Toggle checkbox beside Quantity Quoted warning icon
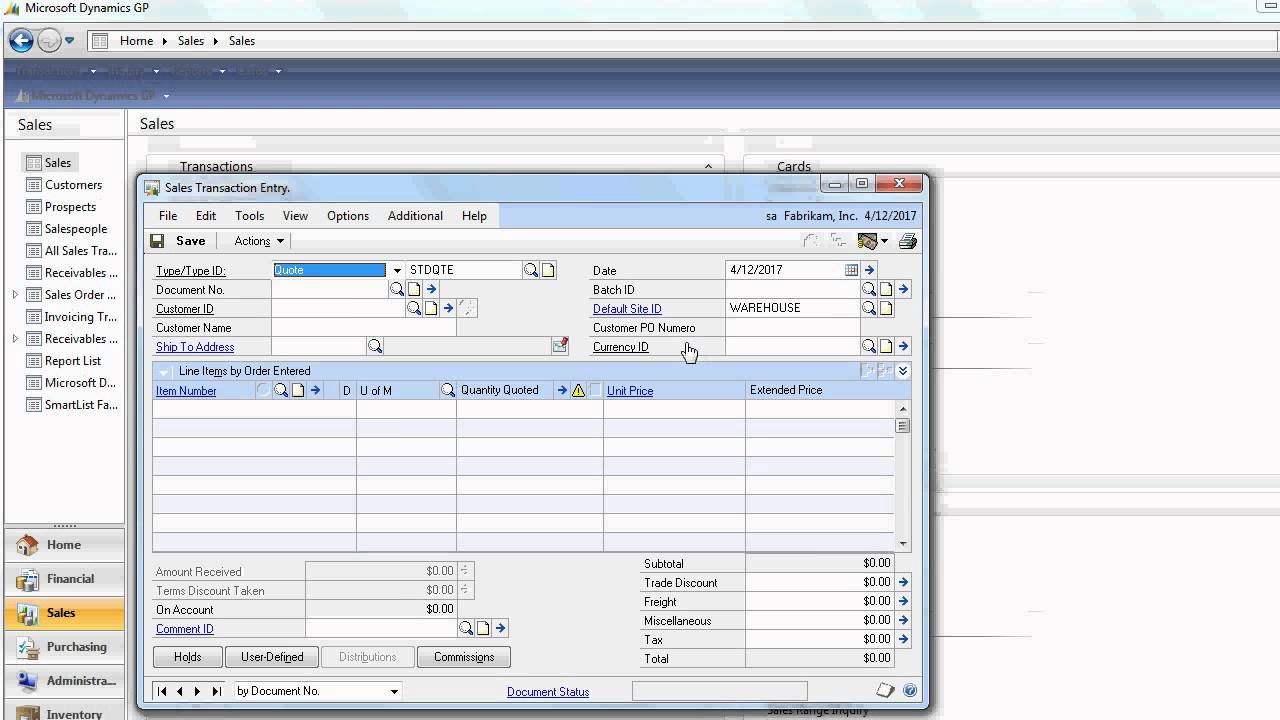This screenshot has height=720, width=1280. (596, 391)
